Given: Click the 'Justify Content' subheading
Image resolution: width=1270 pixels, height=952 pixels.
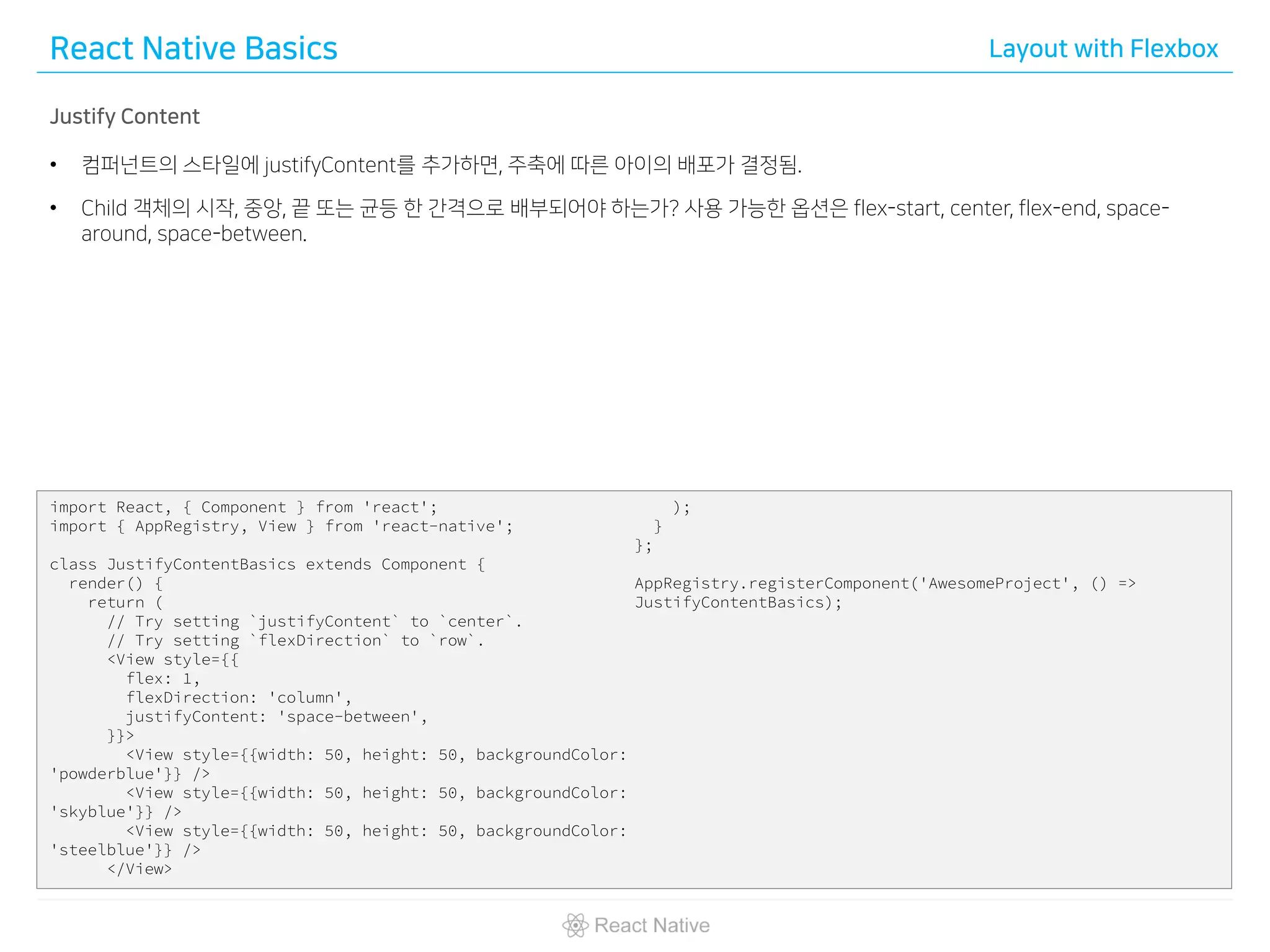Looking at the screenshot, I should click(x=125, y=117).
